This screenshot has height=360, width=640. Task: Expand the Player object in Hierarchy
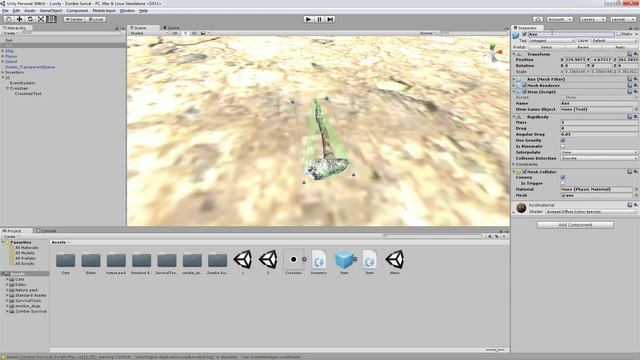point(3,56)
